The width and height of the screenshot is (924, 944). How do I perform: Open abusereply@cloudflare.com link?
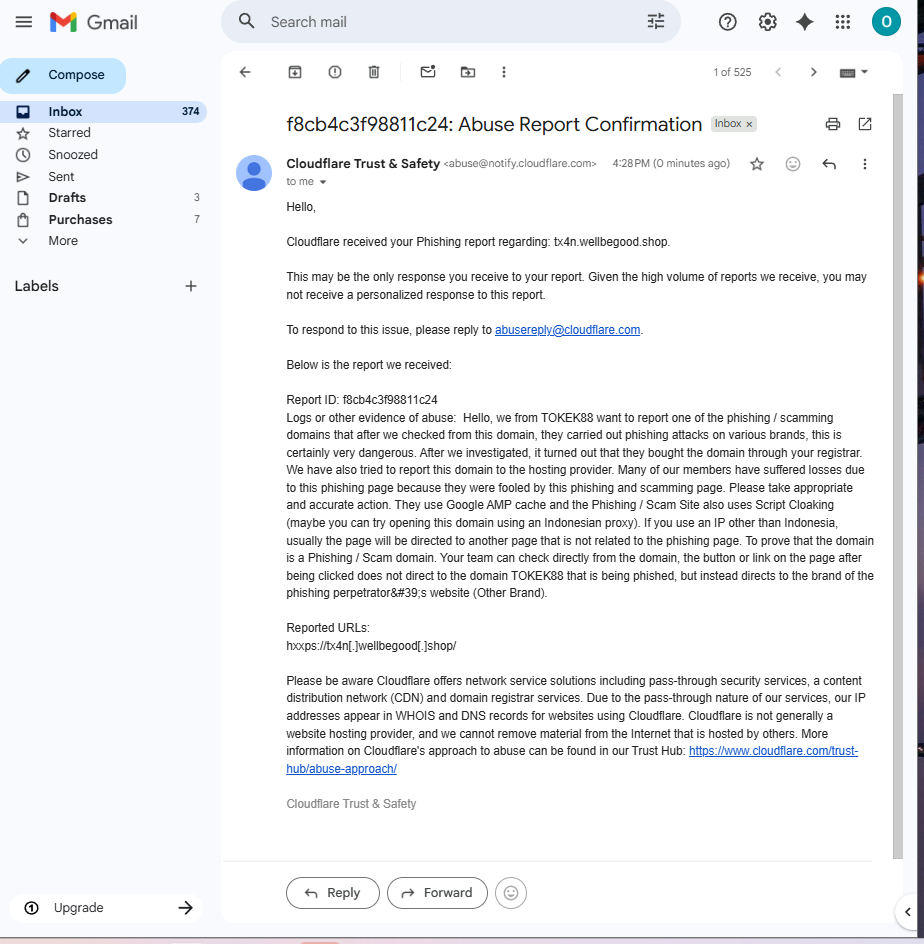point(567,330)
